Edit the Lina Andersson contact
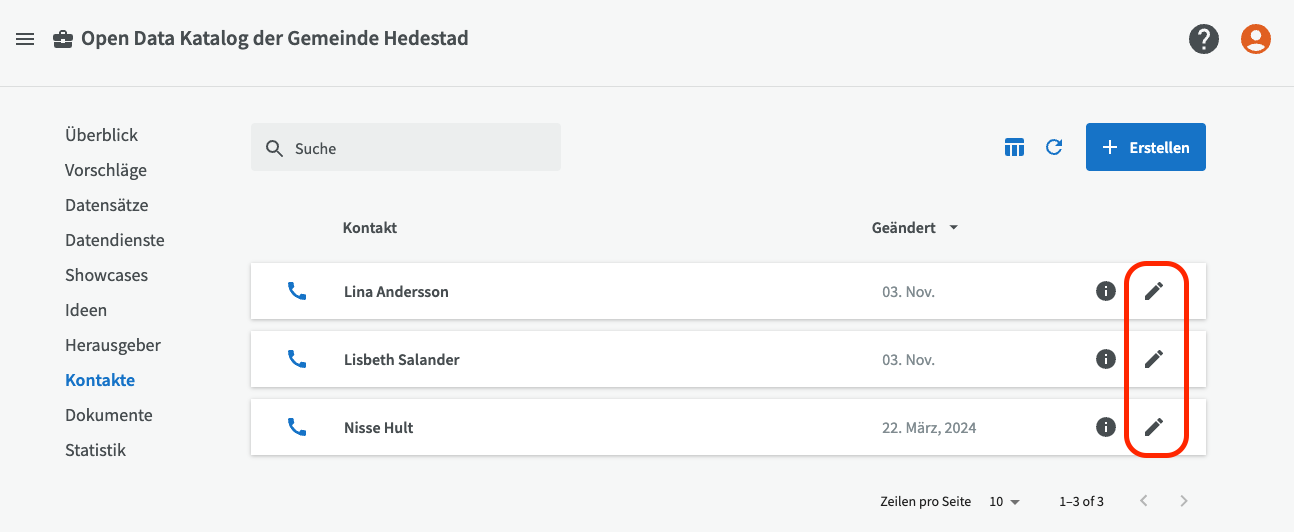The image size is (1294, 532). pos(1154,291)
